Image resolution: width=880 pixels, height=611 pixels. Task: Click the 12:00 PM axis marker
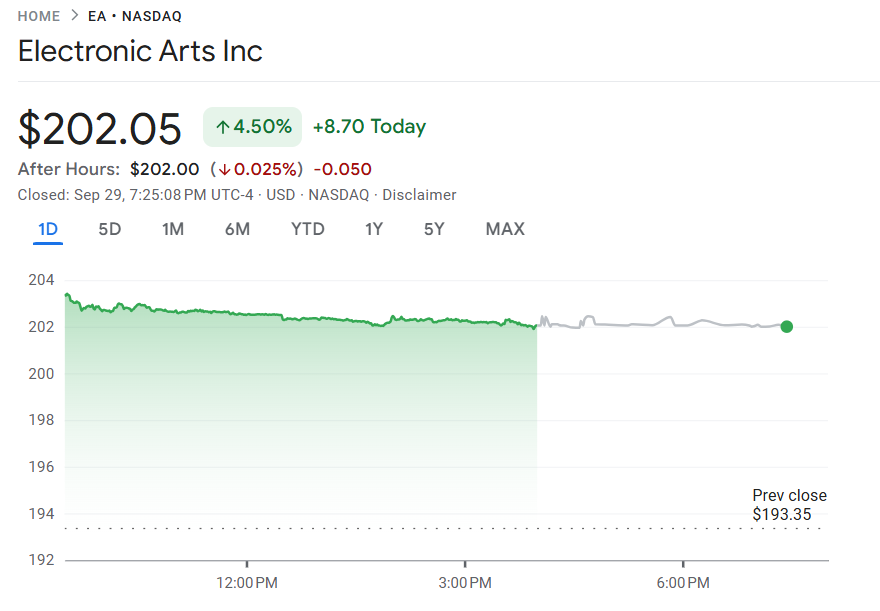click(x=246, y=582)
